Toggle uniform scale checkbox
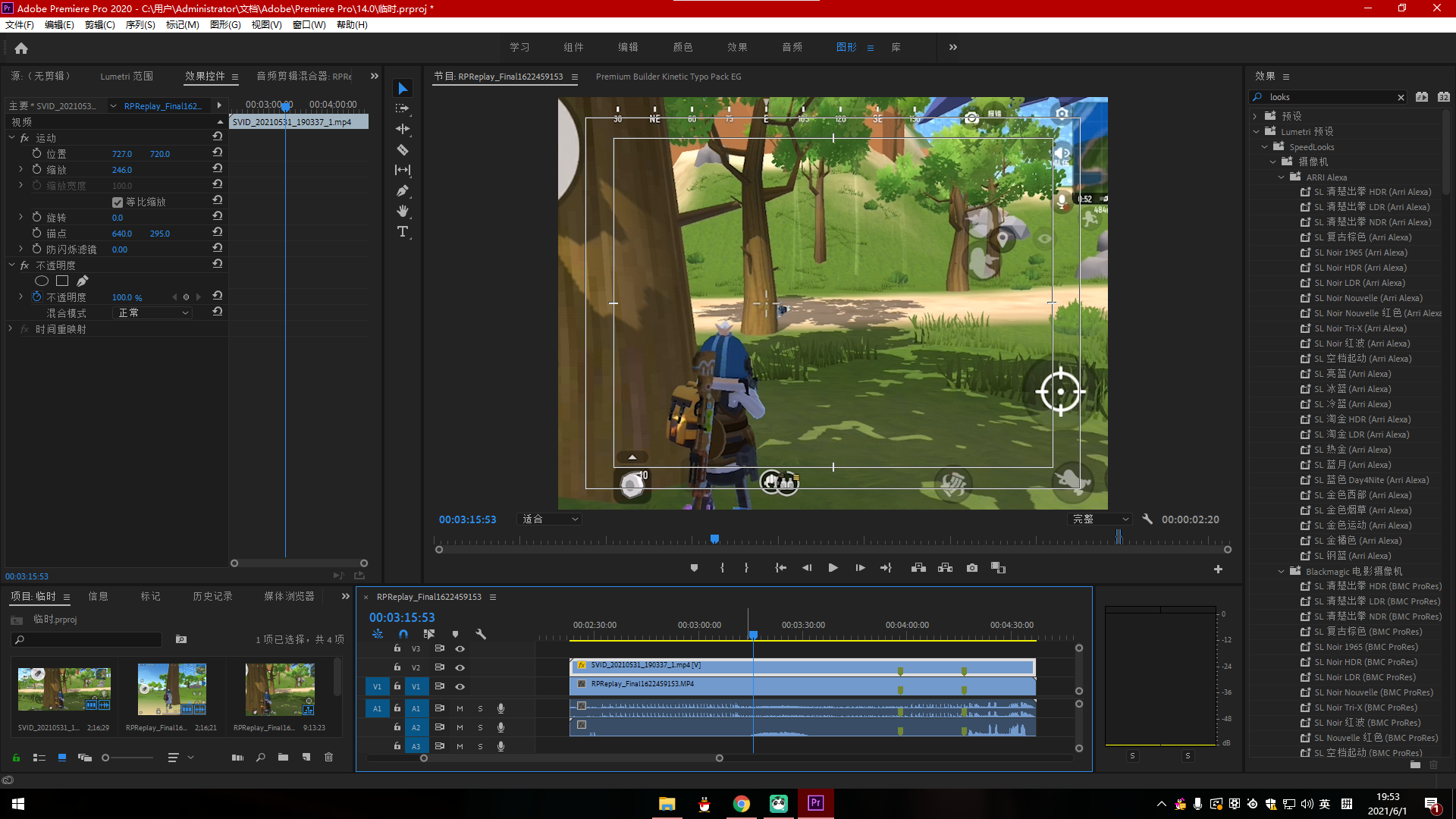This screenshot has width=1456, height=819. (x=118, y=202)
